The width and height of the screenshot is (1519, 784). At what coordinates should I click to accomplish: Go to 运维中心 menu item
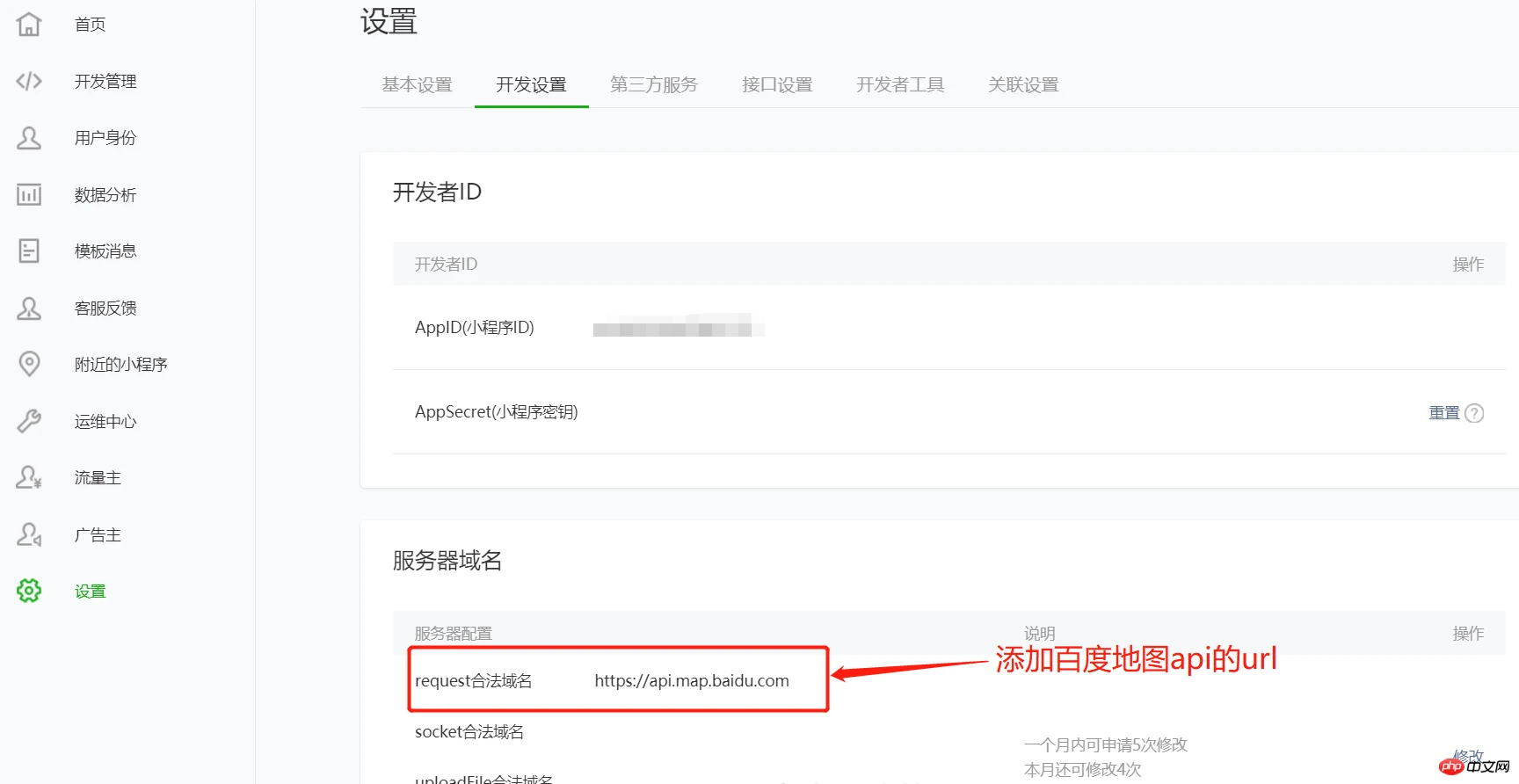105,422
